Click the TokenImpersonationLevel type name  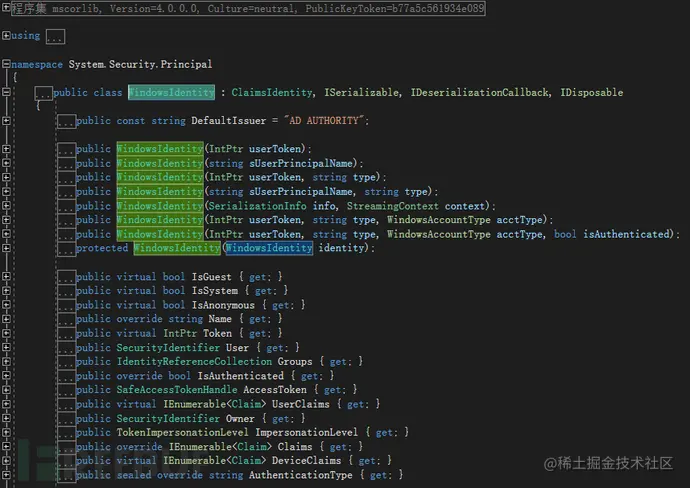tap(182, 433)
